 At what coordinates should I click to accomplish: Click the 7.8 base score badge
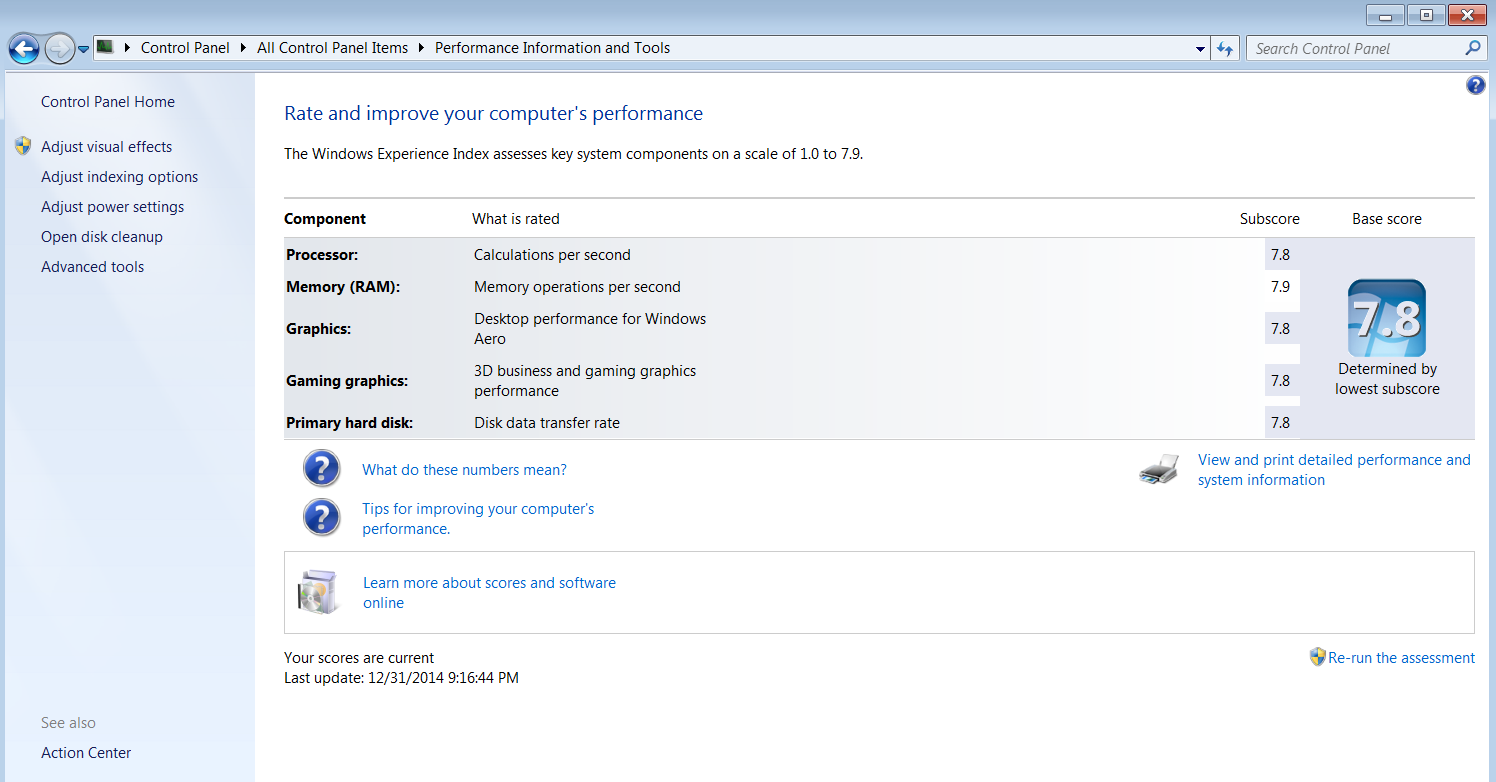pyautogui.click(x=1387, y=318)
